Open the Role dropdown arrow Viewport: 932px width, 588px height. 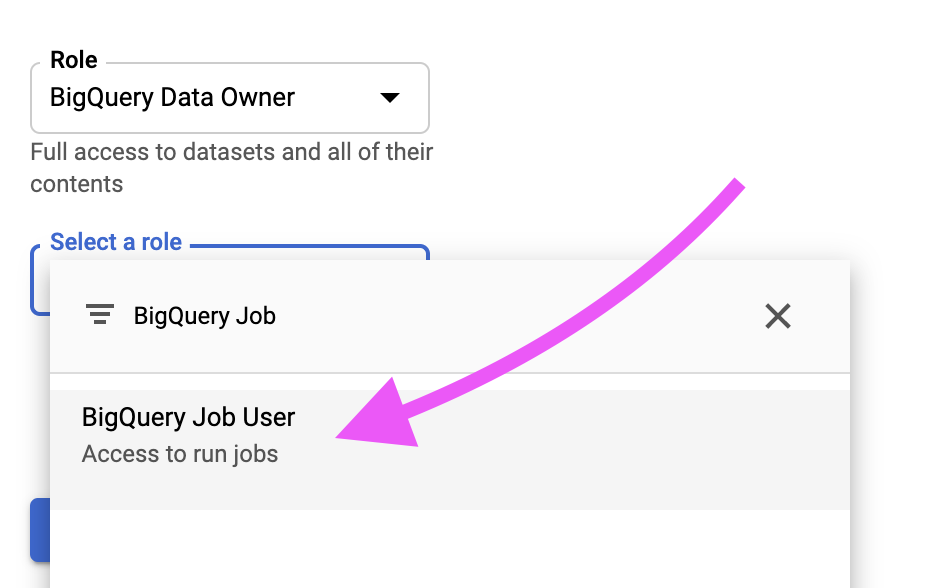[x=390, y=98]
